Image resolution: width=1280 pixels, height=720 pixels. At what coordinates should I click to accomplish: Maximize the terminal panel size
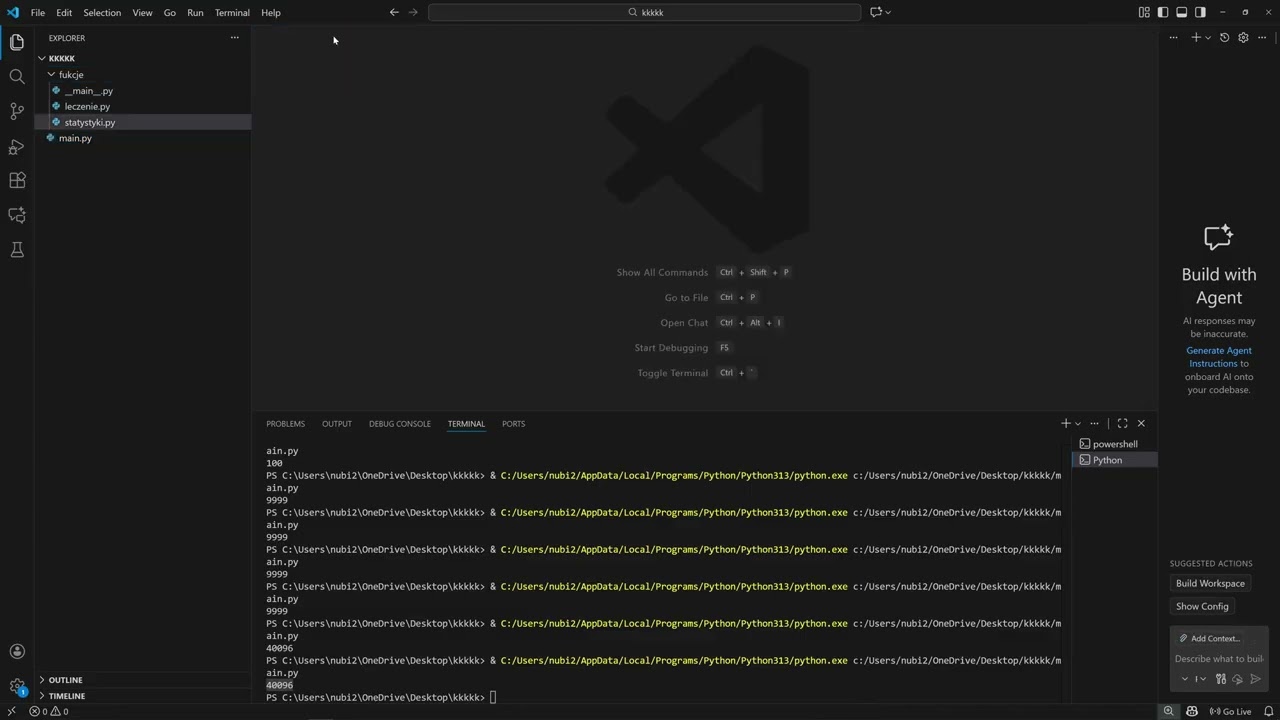(1122, 423)
